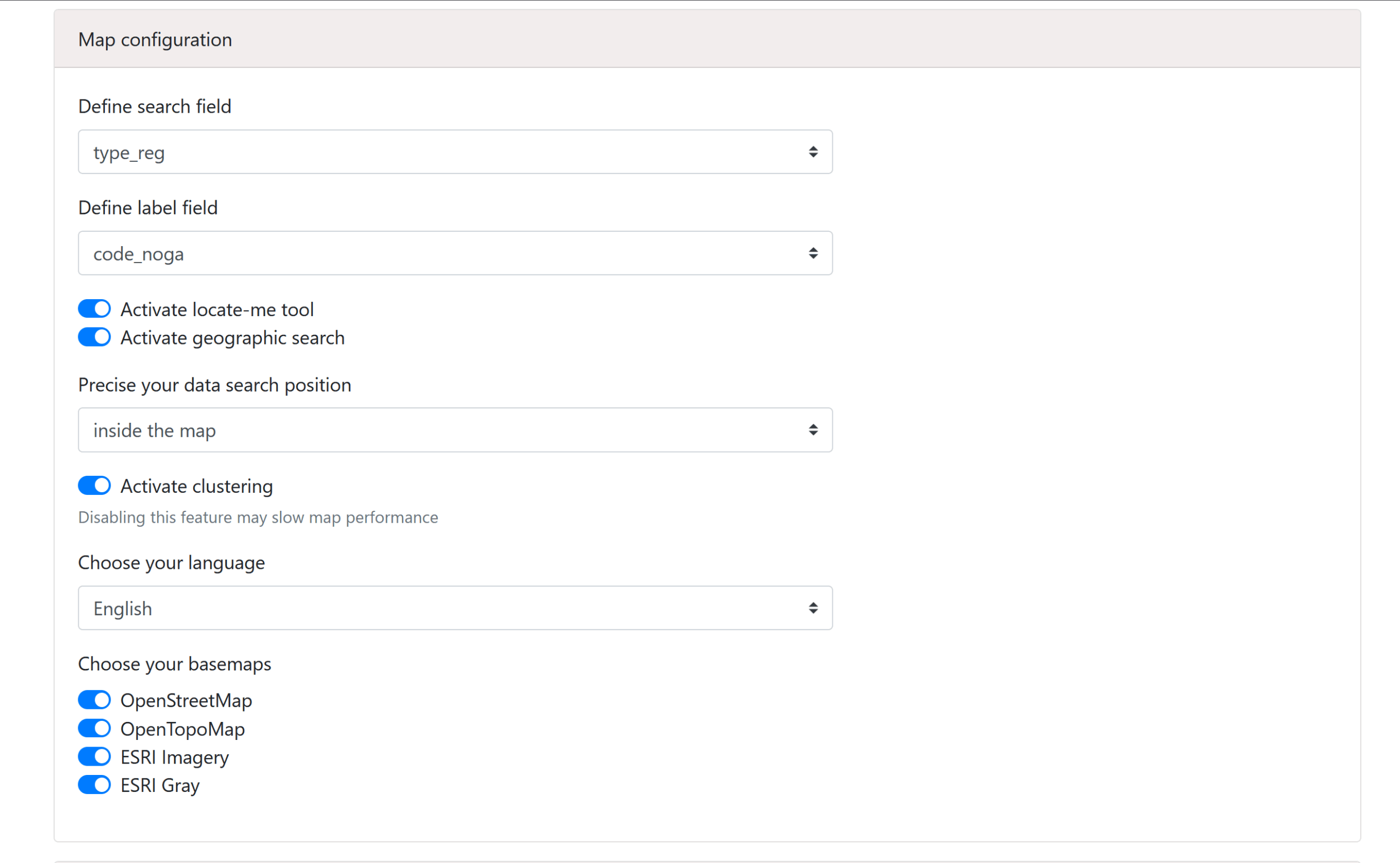The height and width of the screenshot is (863, 1400).
Task: Click the Activate geographic search label
Action: point(232,338)
